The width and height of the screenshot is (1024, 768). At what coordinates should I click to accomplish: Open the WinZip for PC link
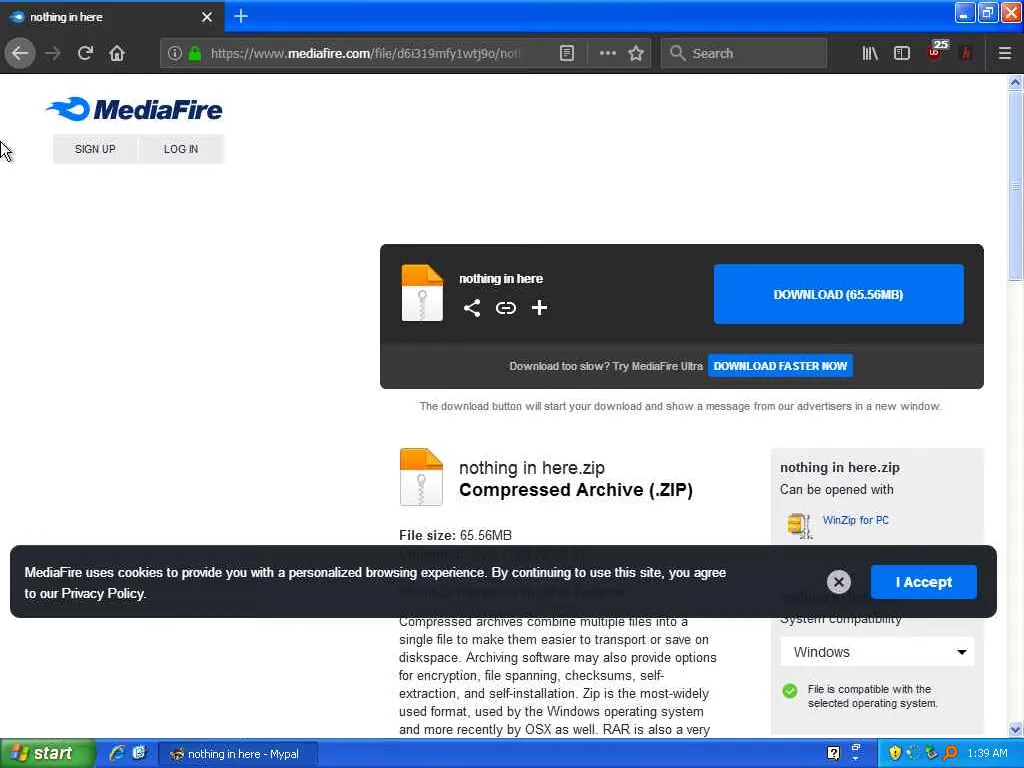pyautogui.click(x=856, y=520)
